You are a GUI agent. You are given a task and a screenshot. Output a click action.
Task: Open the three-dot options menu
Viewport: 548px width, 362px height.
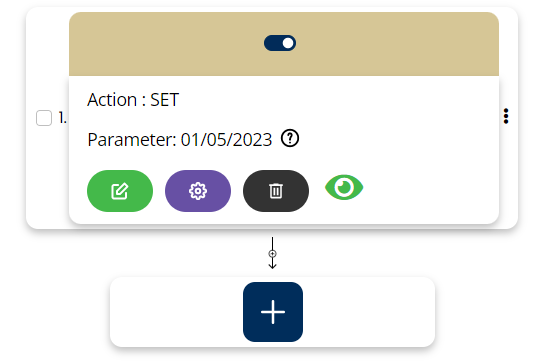click(x=506, y=116)
